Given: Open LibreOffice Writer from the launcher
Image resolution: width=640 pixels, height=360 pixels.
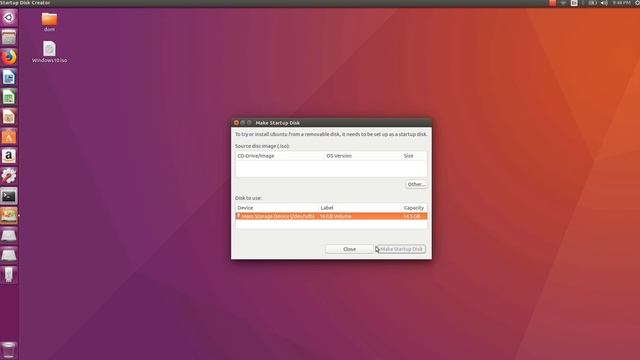Looking at the screenshot, I should (9, 77).
